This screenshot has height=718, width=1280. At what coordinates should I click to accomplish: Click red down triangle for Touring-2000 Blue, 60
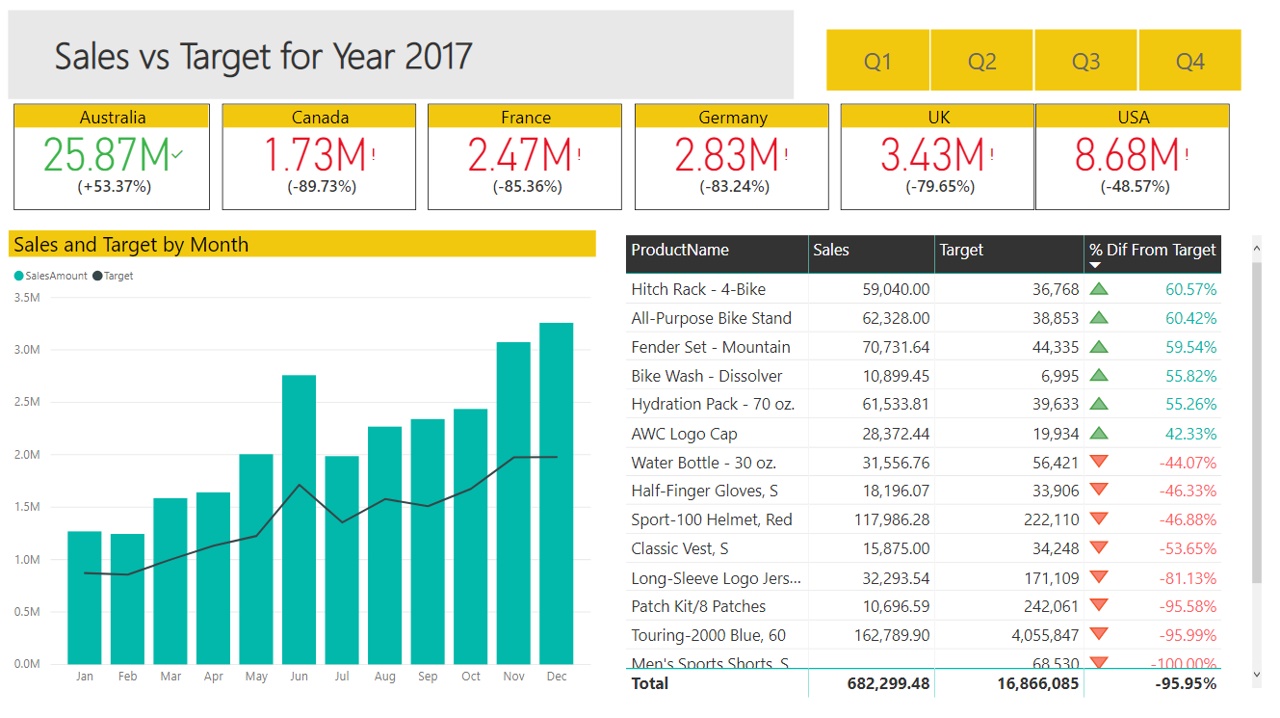pos(1099,634)
